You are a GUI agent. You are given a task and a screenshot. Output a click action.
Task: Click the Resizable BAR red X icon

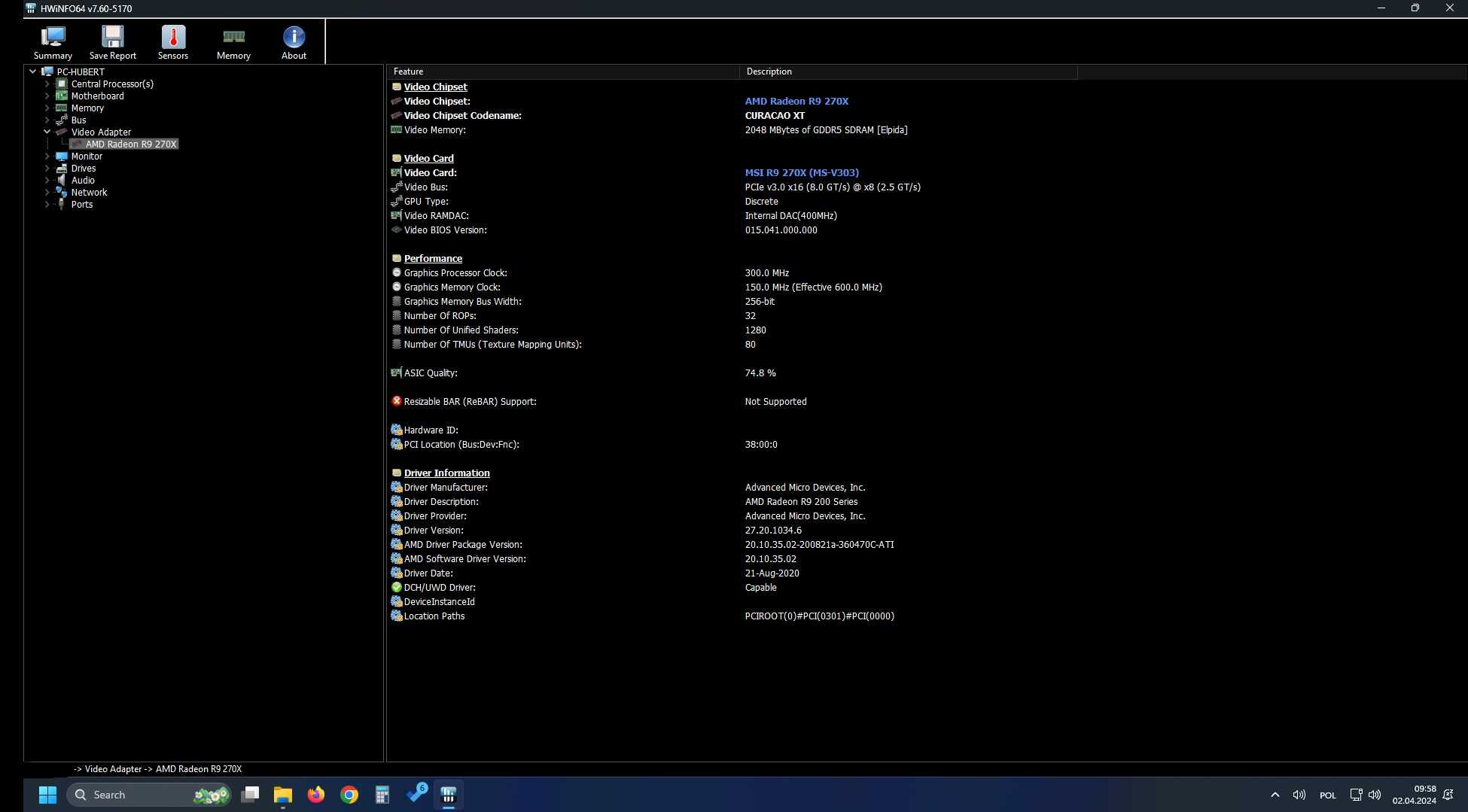[397, 401]
